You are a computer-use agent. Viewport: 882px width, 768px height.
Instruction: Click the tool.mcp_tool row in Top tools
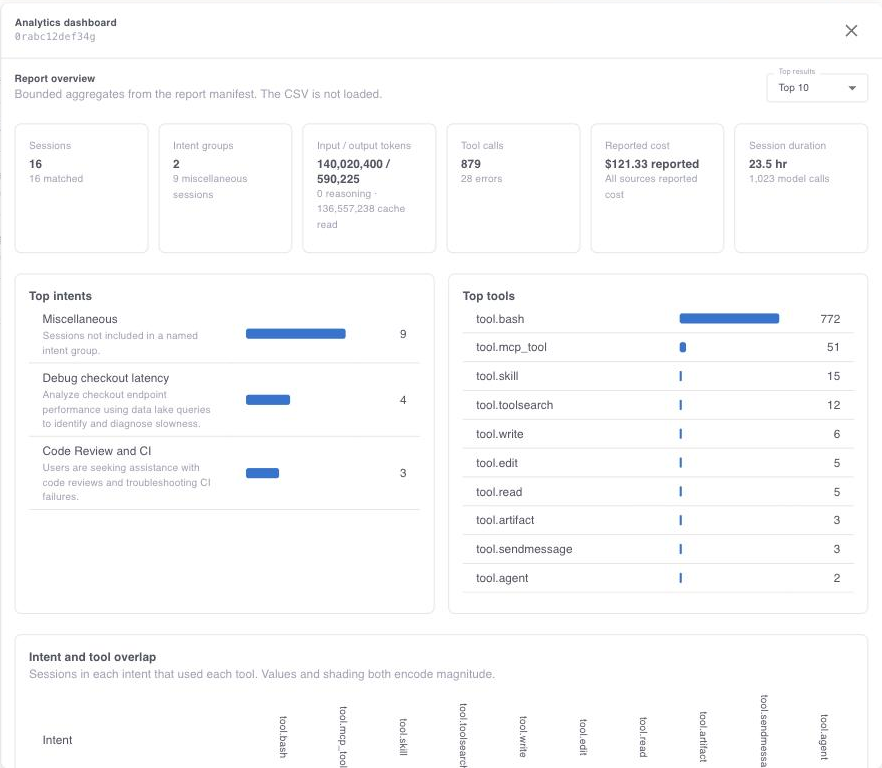point(658,347)
